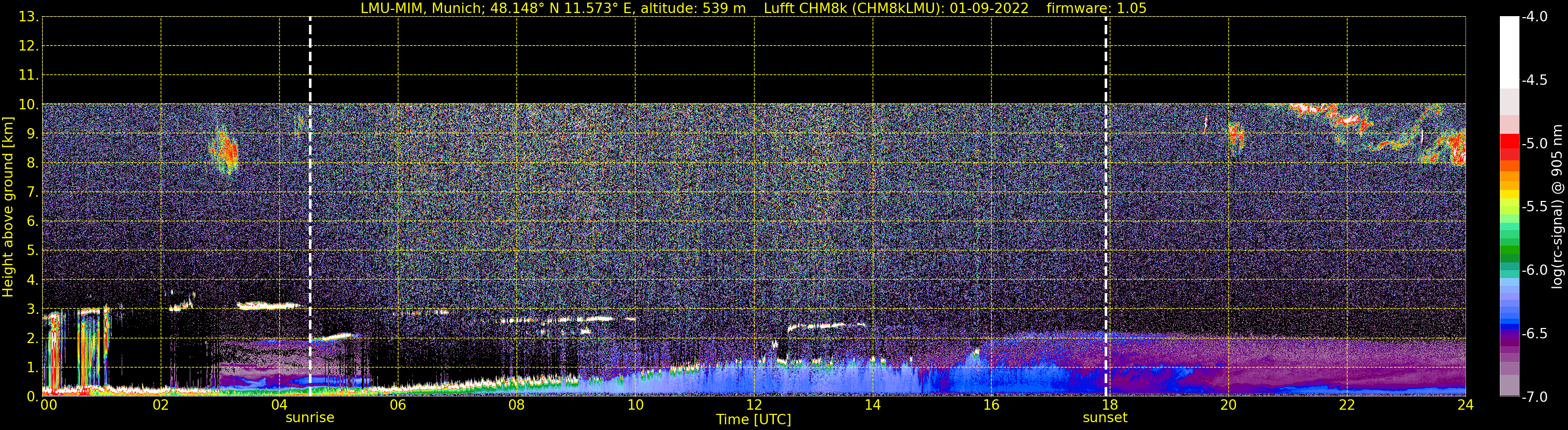Click the time axis tick label 04
The image size is (1568, 430).
tap(279, 405)
